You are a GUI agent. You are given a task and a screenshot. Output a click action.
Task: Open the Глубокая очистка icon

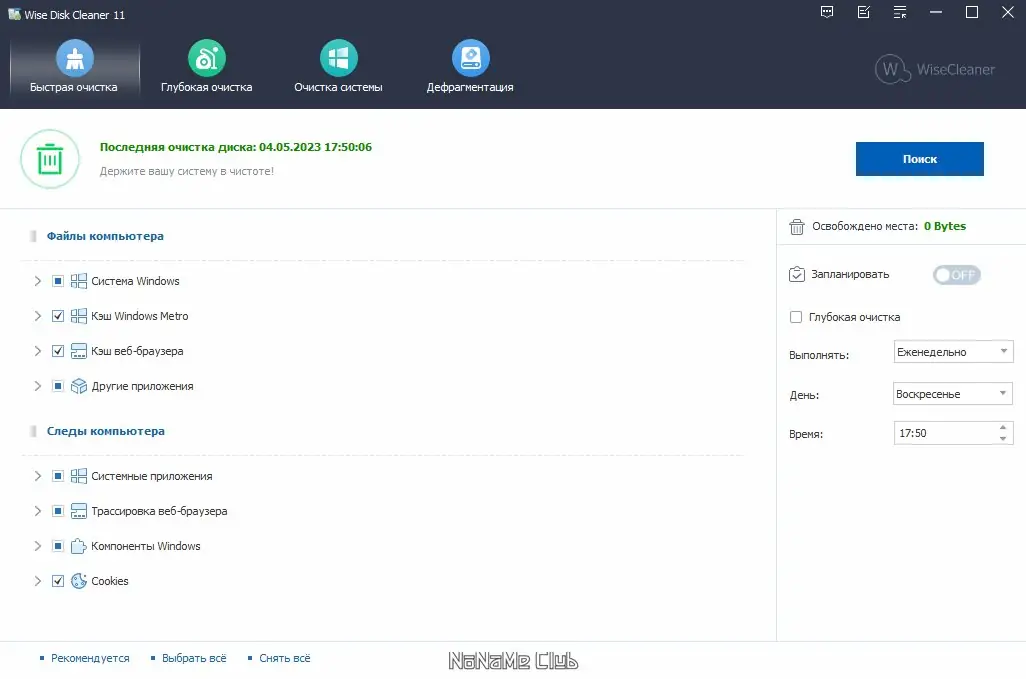coord(207,58)
